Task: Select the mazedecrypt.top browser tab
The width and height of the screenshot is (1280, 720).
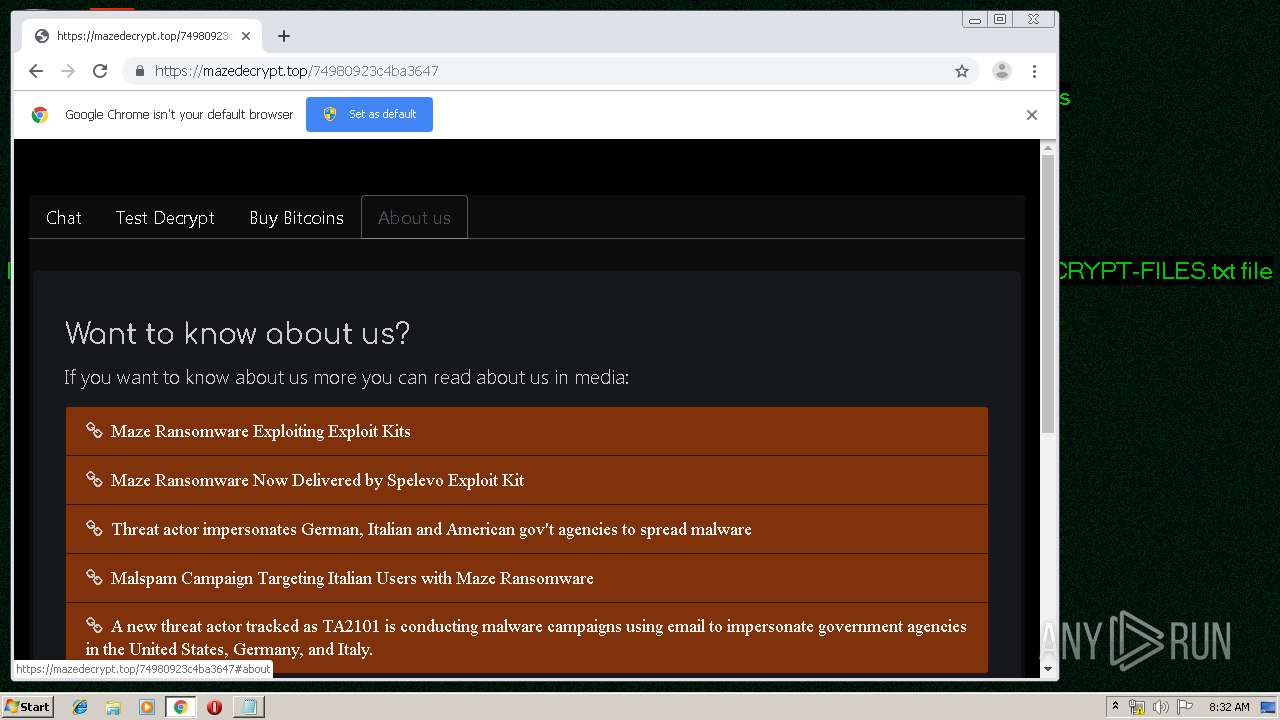Action: point(143,36)
